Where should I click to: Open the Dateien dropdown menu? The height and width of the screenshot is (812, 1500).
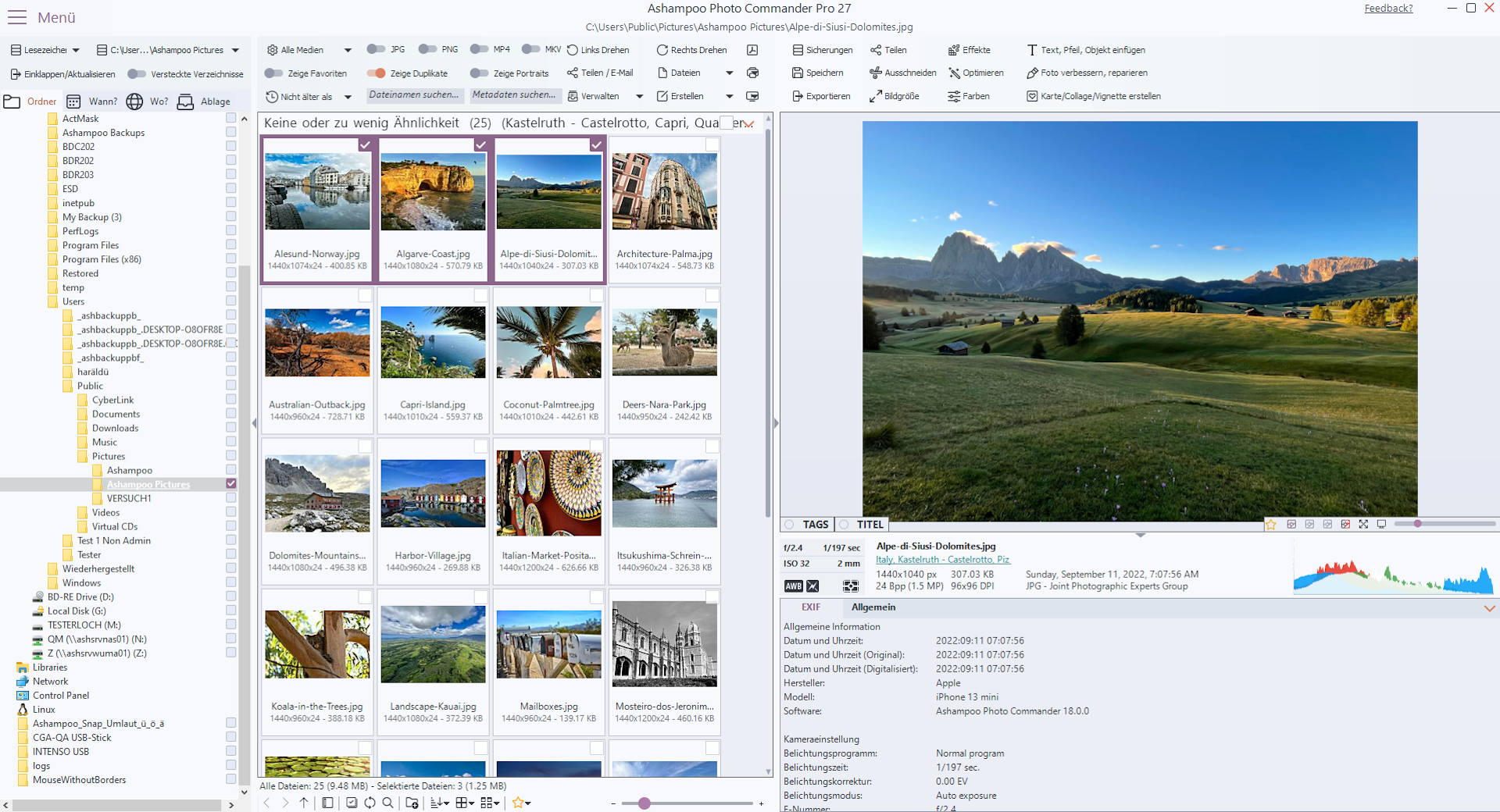tap(729, 73)
